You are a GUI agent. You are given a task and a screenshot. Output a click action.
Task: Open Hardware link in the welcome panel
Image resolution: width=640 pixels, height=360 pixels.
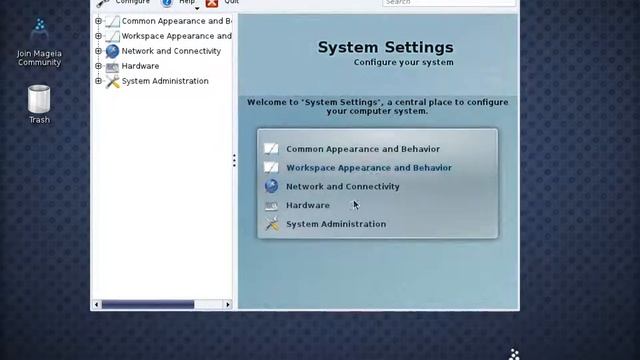click(308, 205)
